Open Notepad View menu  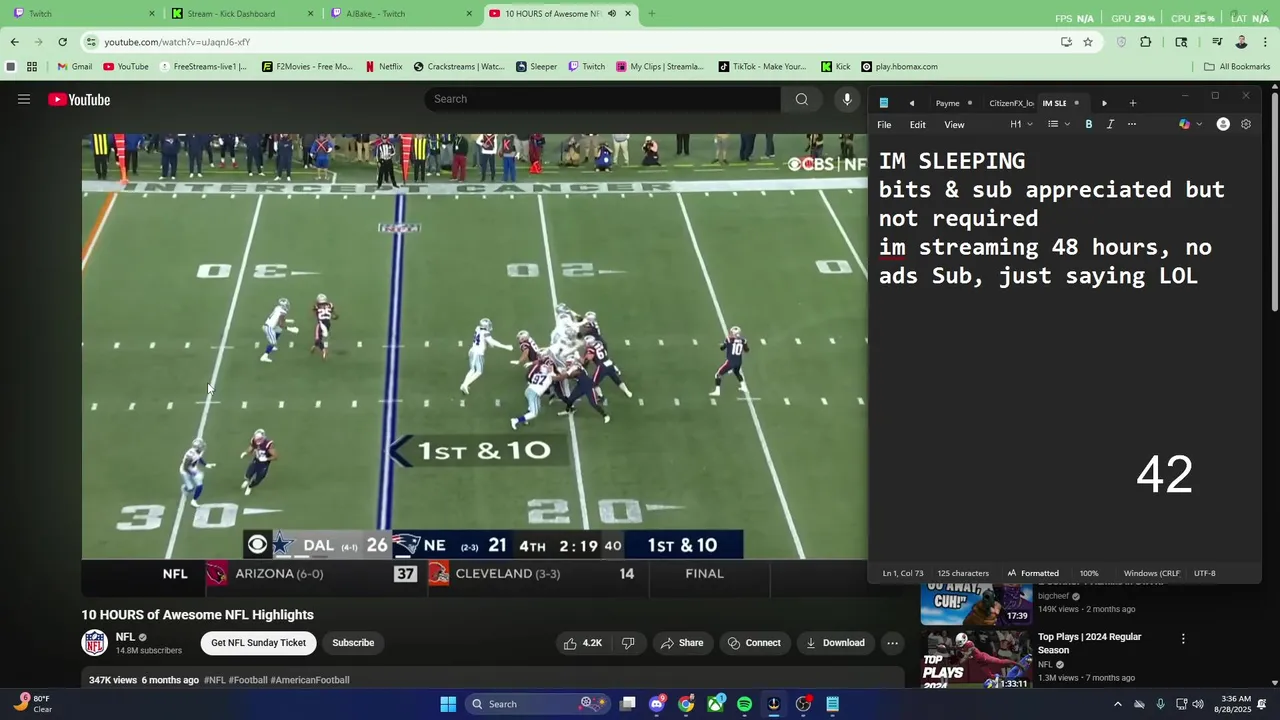tap(954, 124)
